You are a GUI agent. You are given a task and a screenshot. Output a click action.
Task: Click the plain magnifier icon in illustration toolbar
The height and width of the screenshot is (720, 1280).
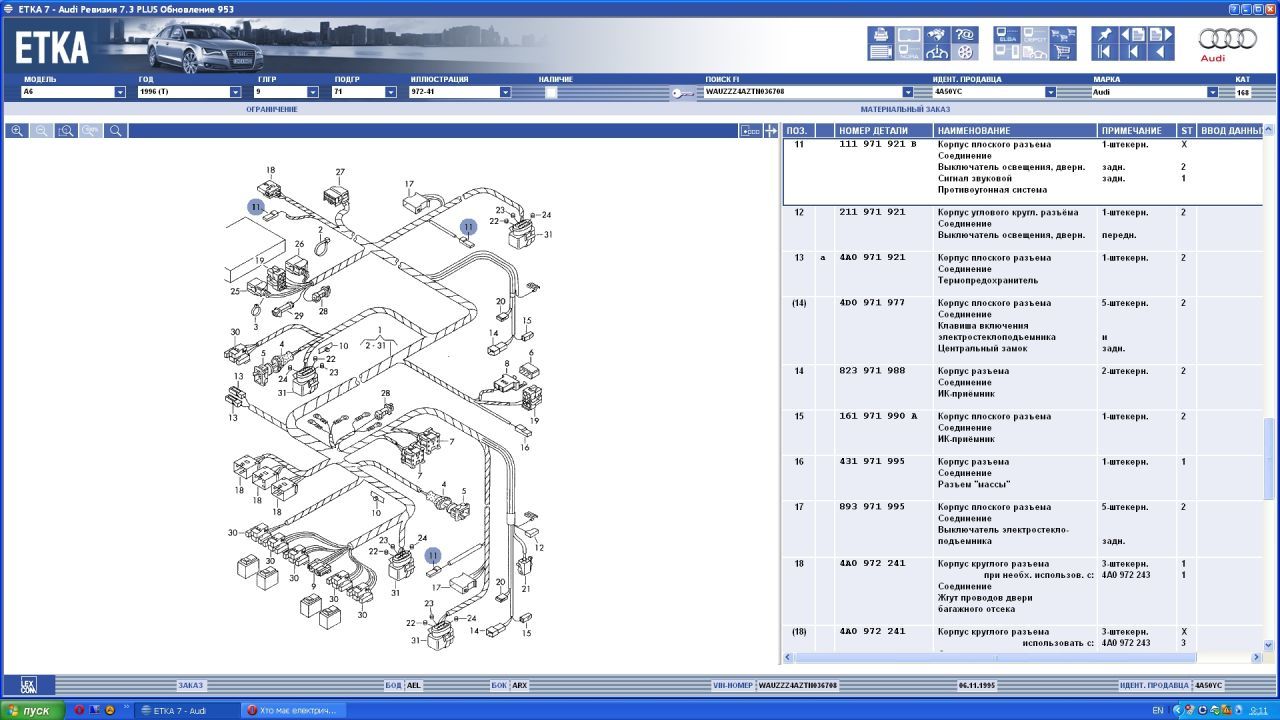tap(115, 131)
